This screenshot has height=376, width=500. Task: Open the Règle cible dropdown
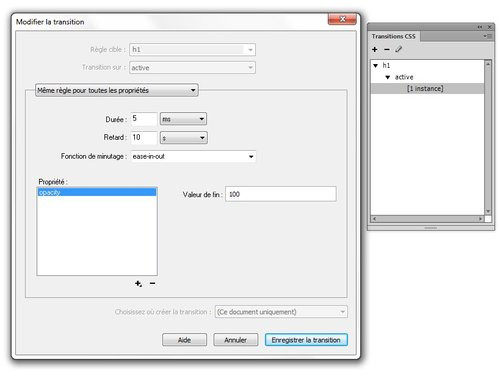[192, 50]
